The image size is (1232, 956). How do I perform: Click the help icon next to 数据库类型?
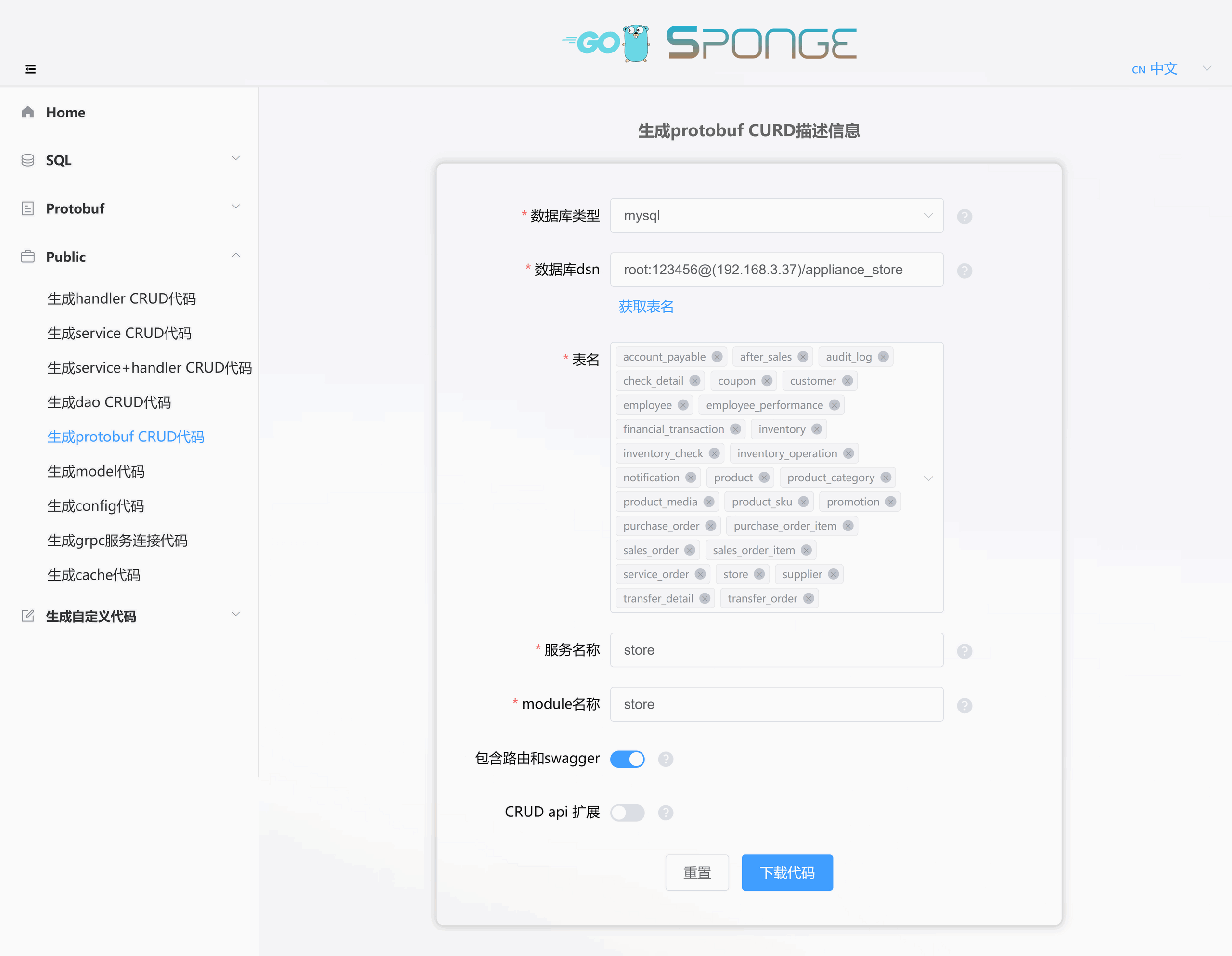click(964, 215)
